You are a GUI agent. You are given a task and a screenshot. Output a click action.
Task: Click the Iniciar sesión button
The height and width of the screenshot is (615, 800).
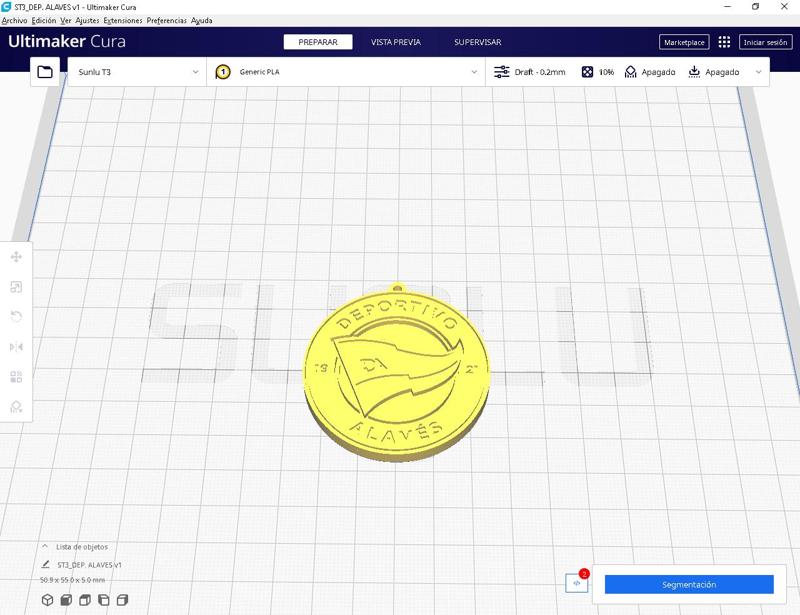click(765, 42)
